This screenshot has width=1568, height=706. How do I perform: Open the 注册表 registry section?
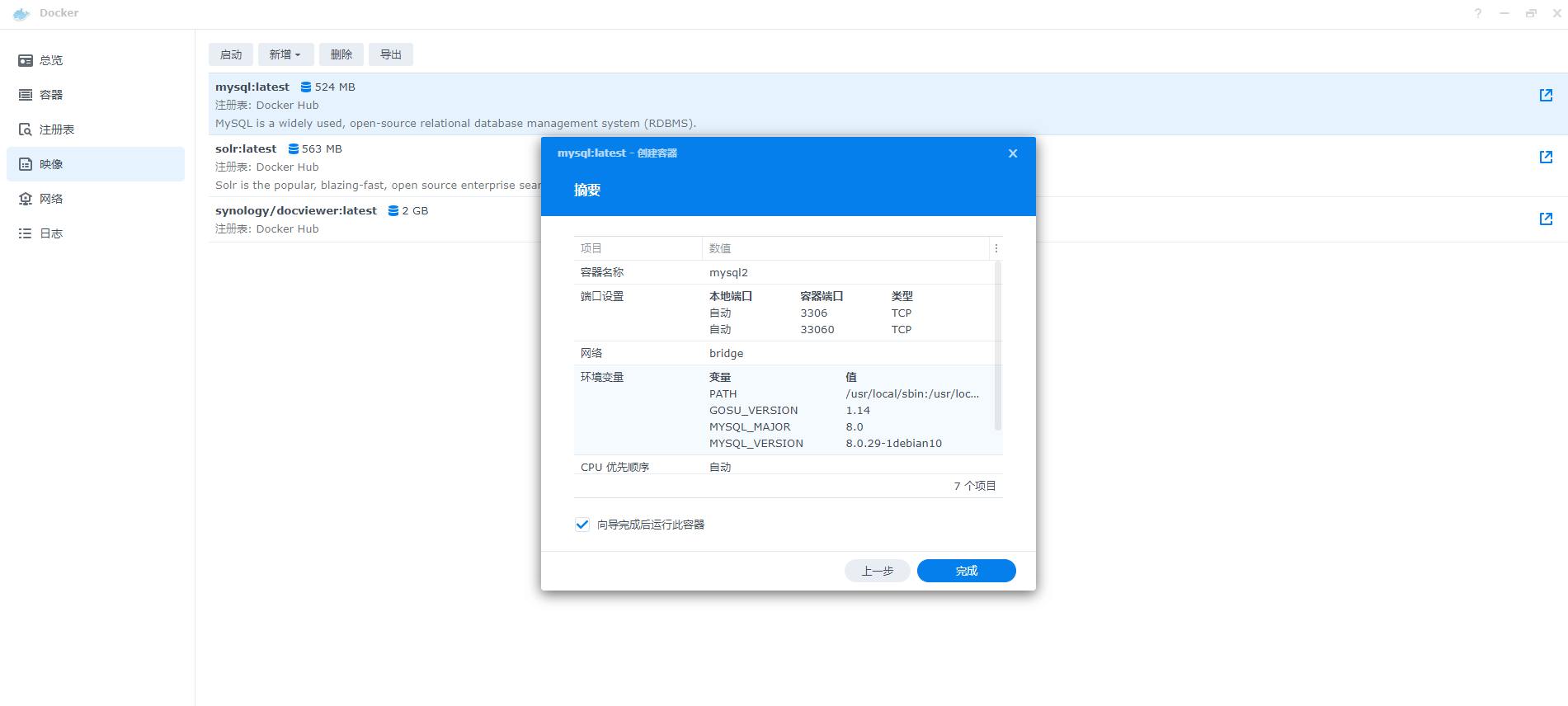tap(96, 129)
